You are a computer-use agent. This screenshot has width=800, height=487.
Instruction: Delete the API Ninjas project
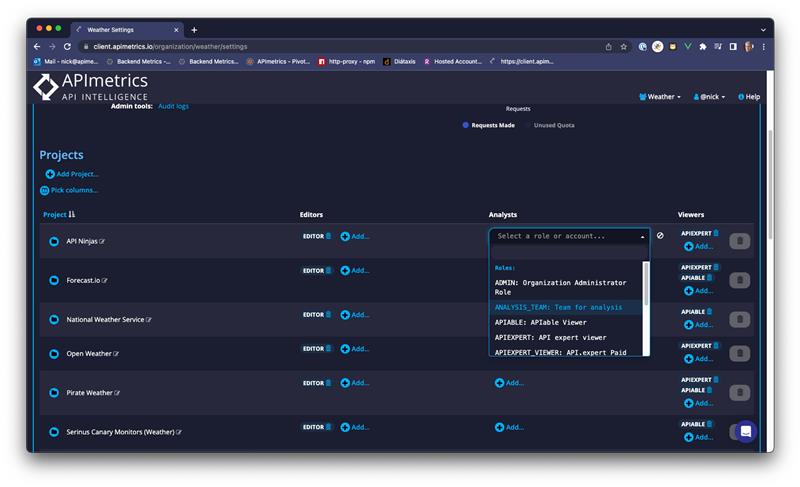pos(739,241)
